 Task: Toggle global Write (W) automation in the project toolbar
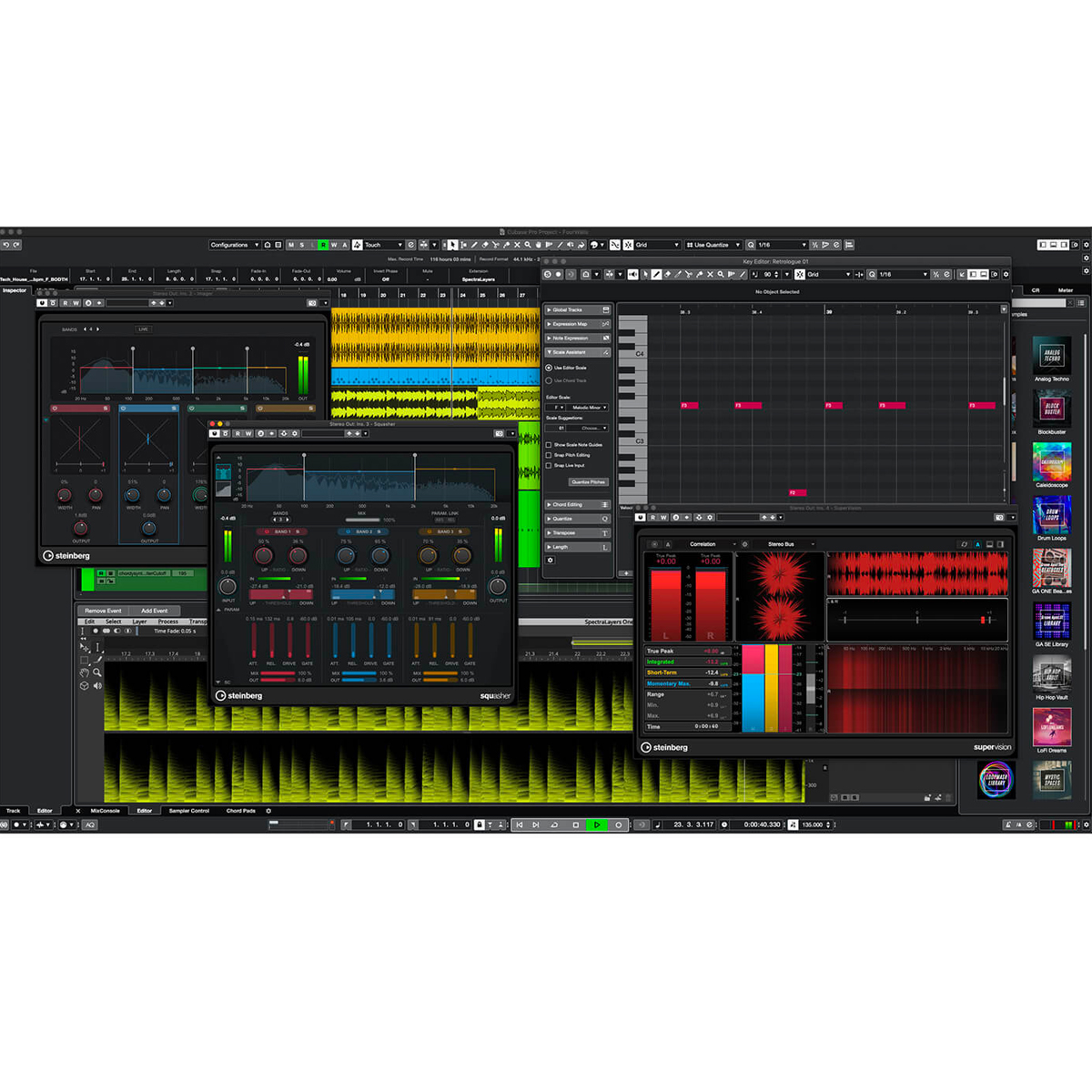click(334, 245)
